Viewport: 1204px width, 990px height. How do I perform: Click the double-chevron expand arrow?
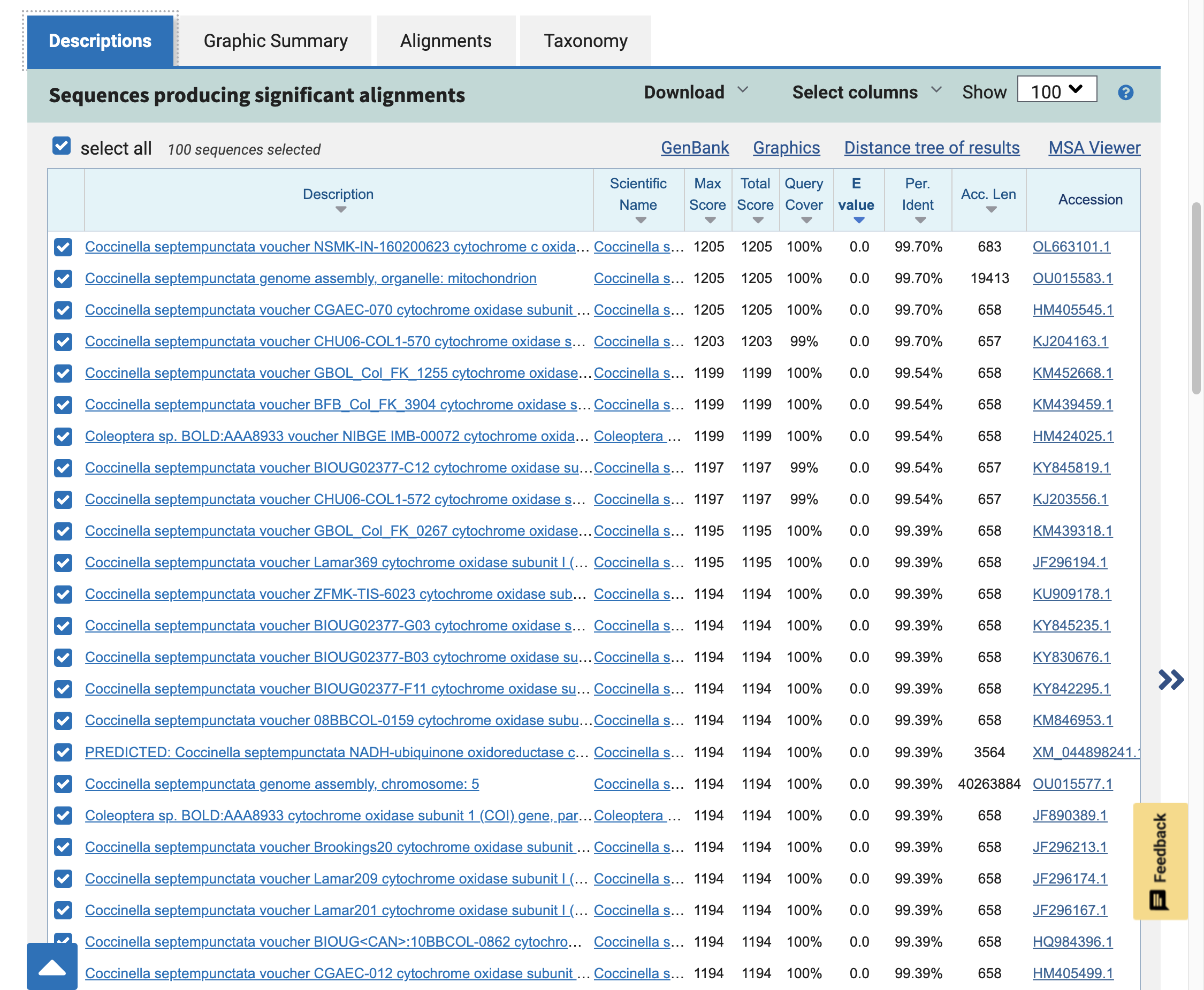click(1171, 679)
